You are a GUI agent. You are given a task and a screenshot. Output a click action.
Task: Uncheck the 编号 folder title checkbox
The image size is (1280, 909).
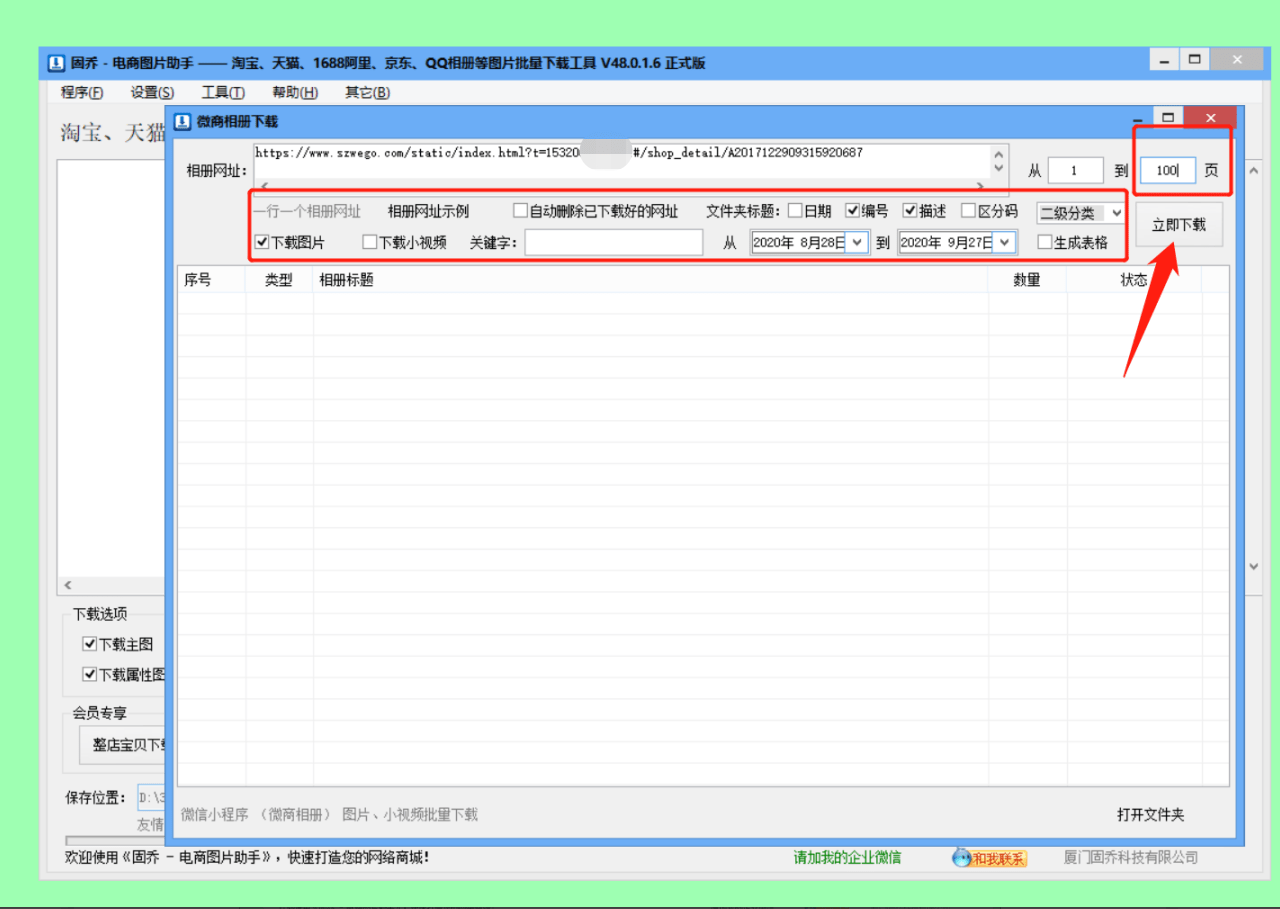(x=852, y=211)
